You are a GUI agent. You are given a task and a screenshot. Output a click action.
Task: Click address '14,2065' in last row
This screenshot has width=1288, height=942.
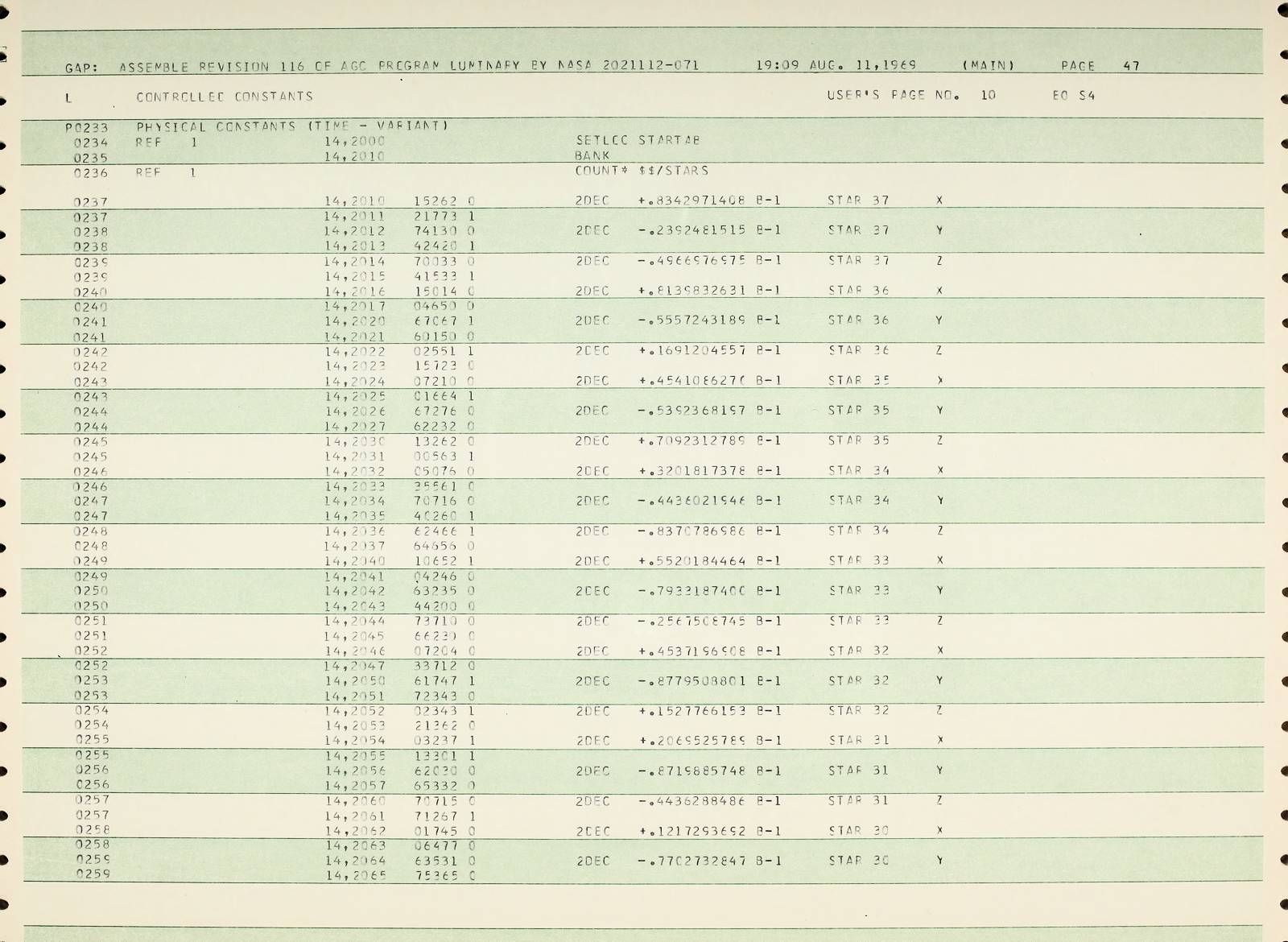coord(355,876)
